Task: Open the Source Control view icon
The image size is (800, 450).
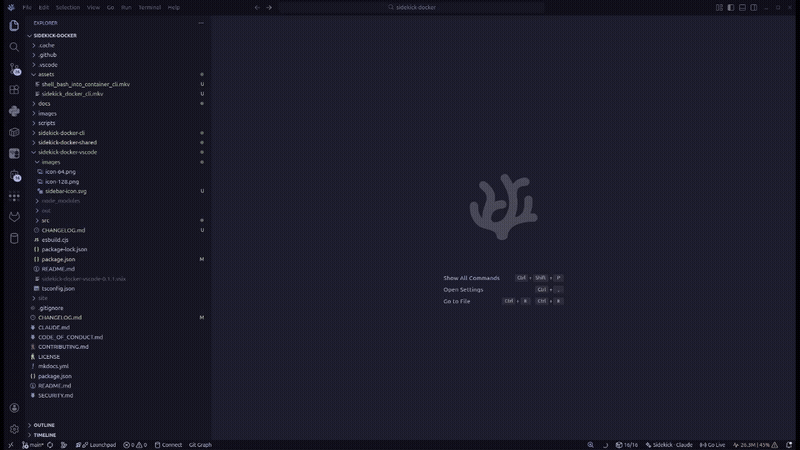Action: point(14,68)
